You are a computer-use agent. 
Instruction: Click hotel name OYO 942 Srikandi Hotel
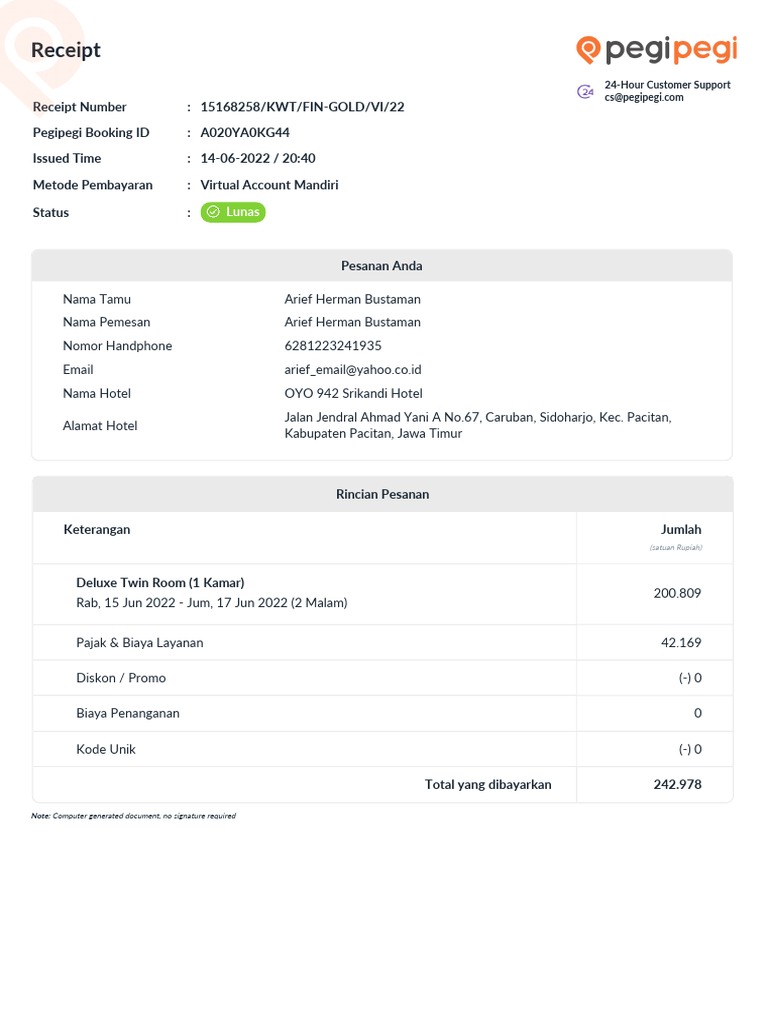353,393
